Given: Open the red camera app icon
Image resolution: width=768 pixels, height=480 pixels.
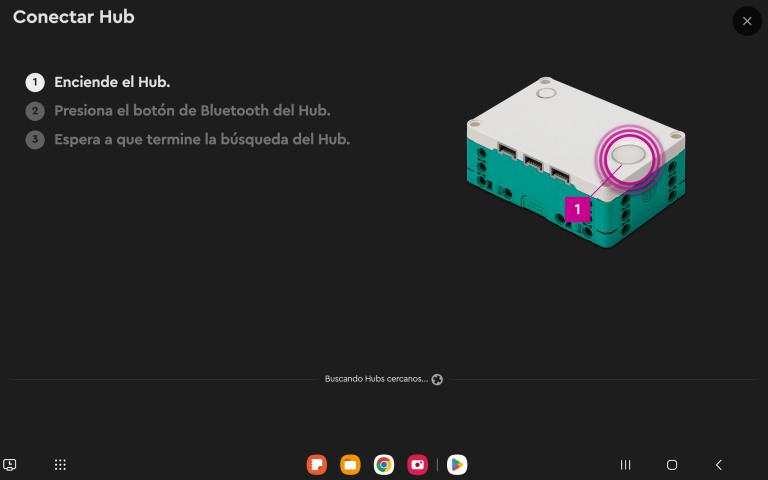Looking at the screenshot, I should point(417,464).
